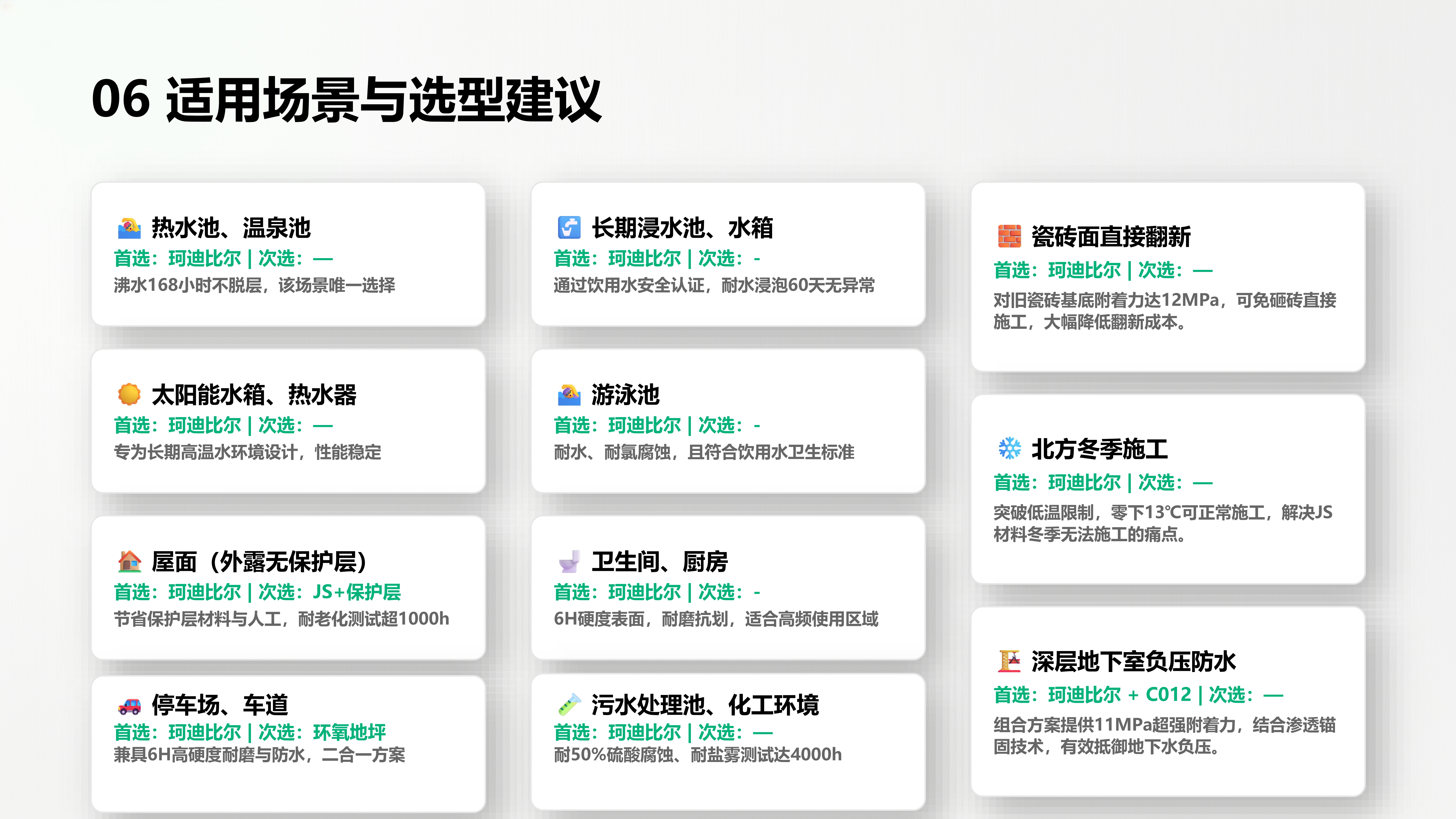The image size is (1456, 819).
Task: Click the green recommendation line under 热水池、温泉池
Action: click(x=223, y=258)
